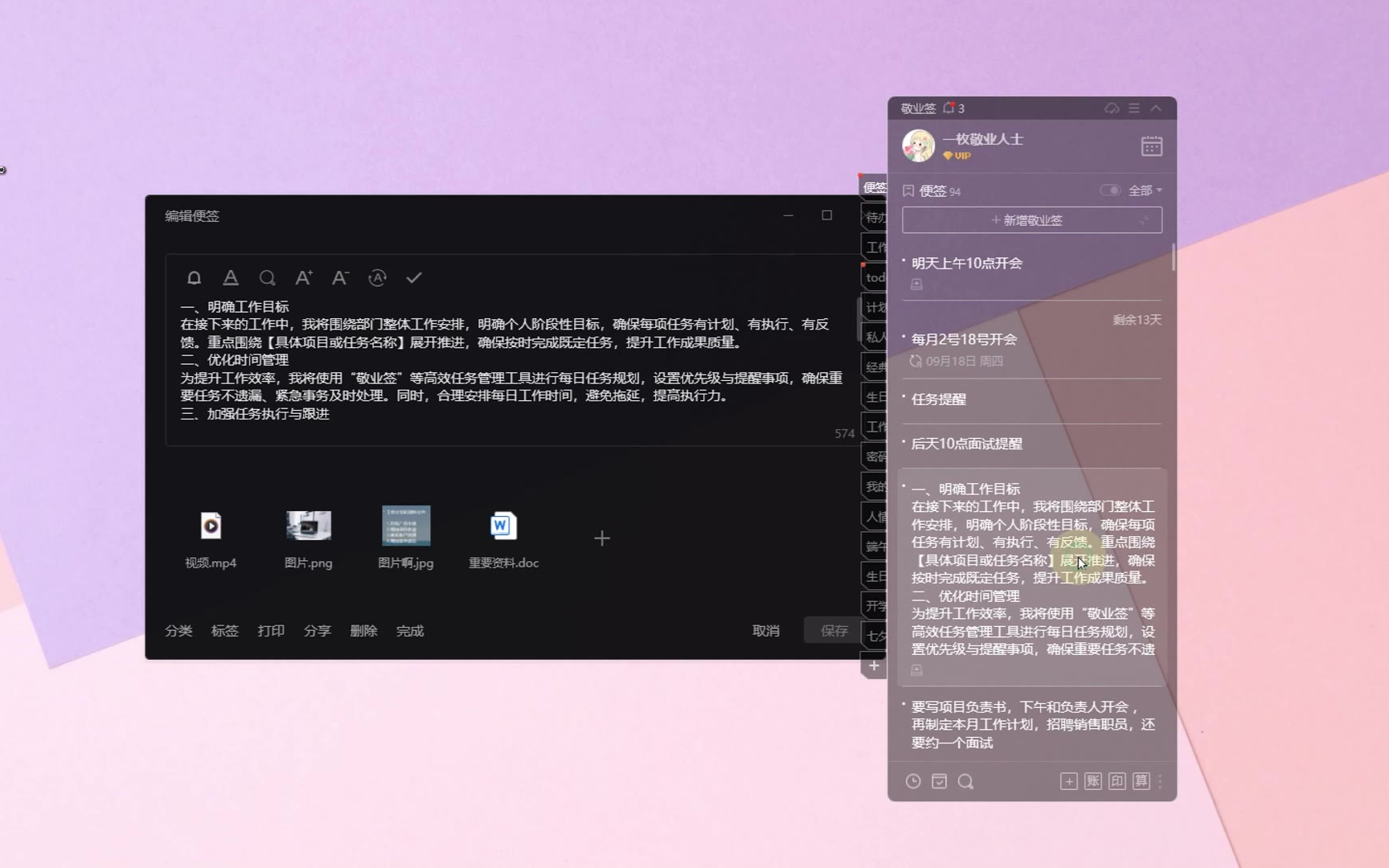The width and height of the screenshot is (1389, 868).
Task: Click the user avatar picture
Action: pyautogui.click(x=918, y=146)
